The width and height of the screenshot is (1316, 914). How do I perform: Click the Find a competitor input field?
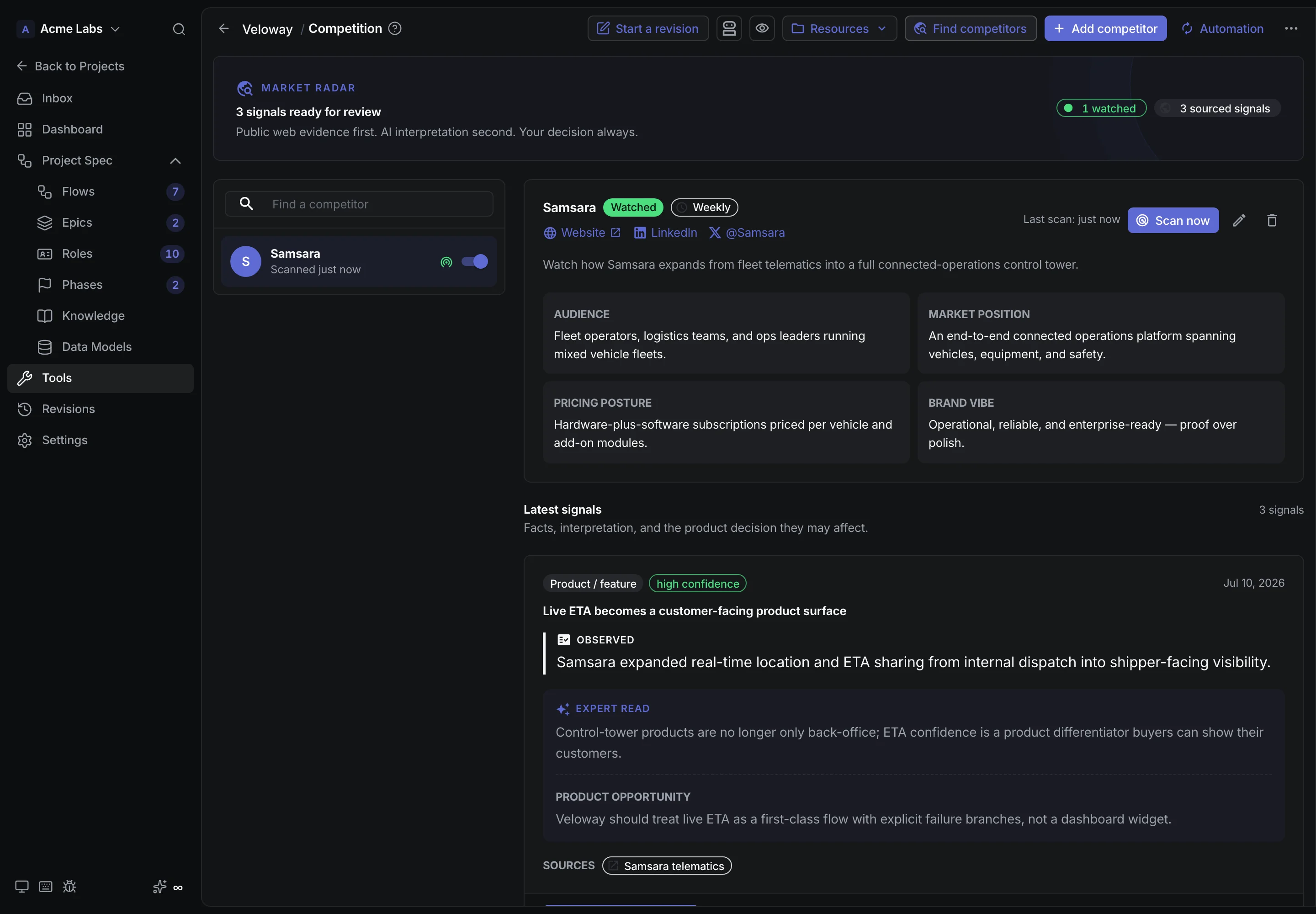pos(359,204)
